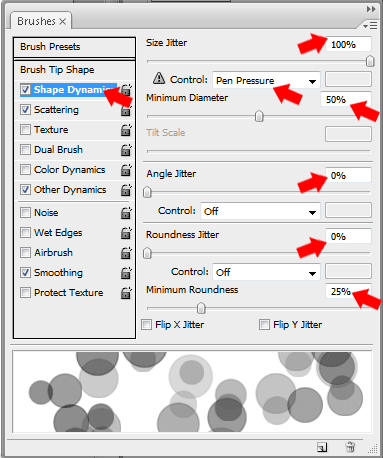This screenshot has height=458, width=383.
Task: Select Brush Tip Shape option
Action: tap(57, 70)
